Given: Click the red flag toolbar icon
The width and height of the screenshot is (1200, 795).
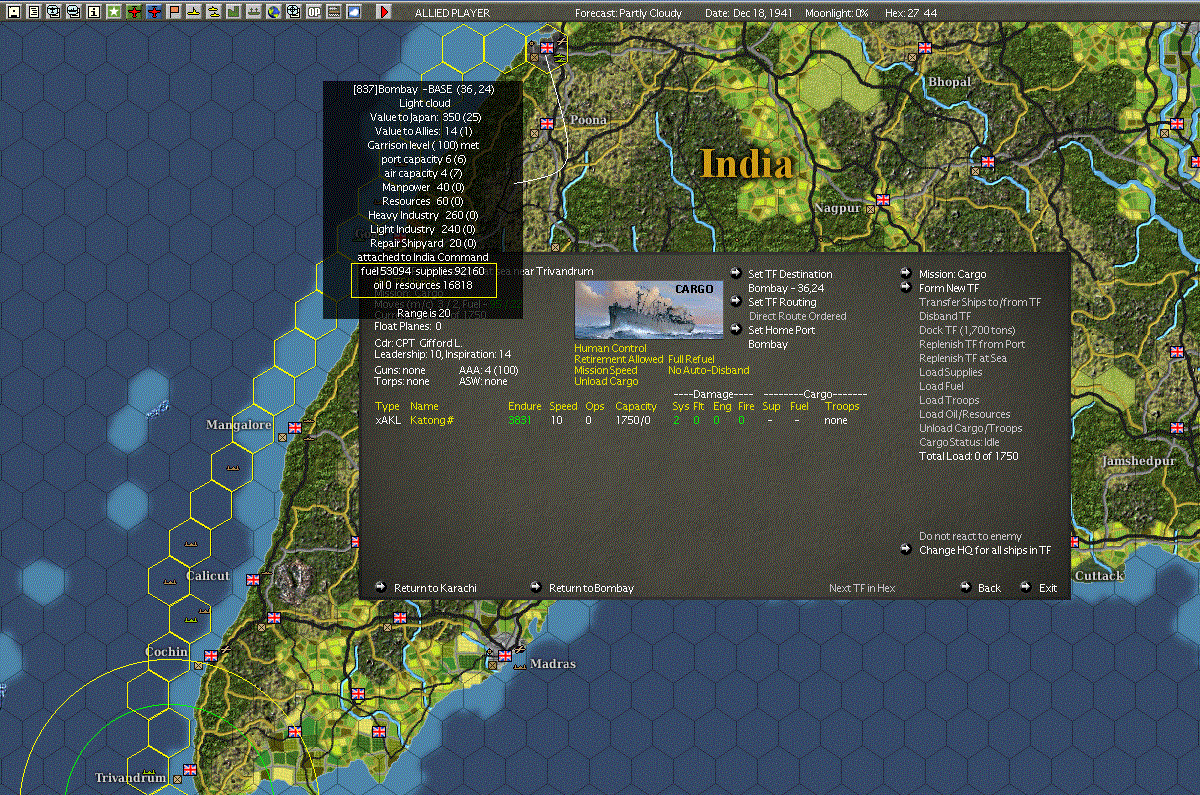Looking at the screenshot, I should coord(174,12).
